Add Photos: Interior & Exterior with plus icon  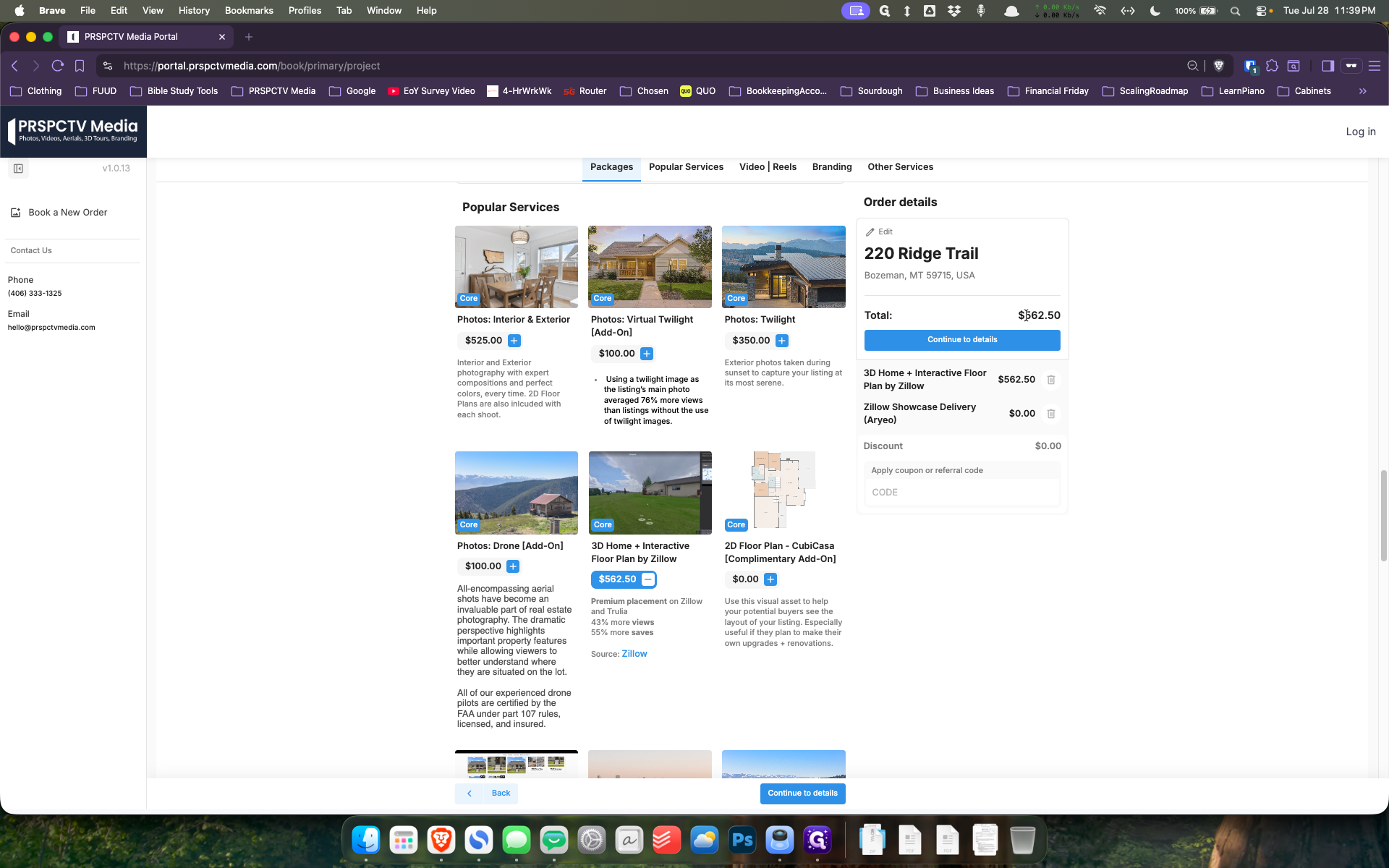pyautogui.click(x=514, y=341)
